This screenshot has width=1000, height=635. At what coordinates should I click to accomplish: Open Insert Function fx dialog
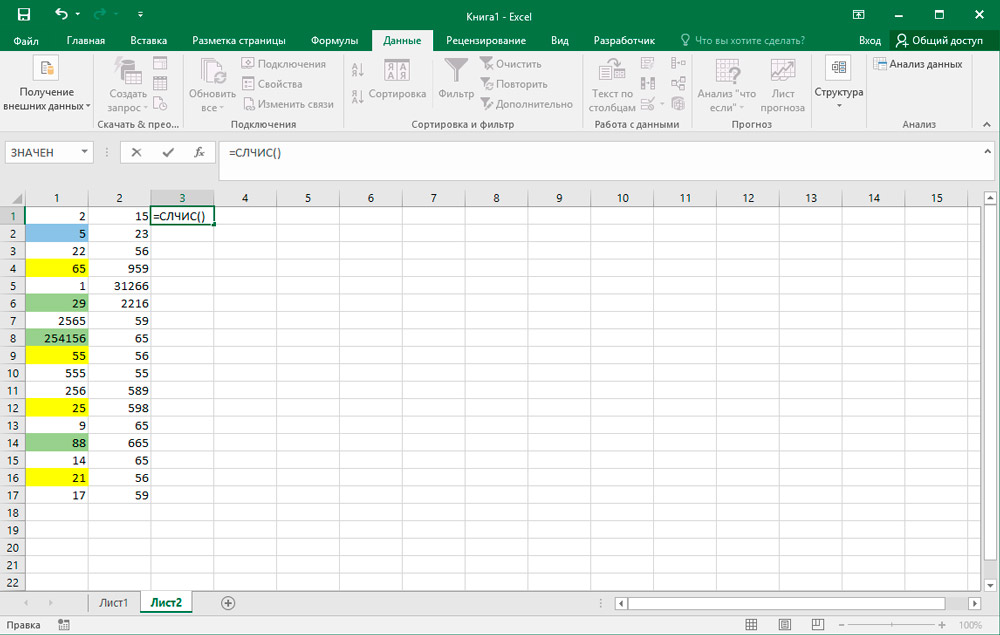point(199,153)
